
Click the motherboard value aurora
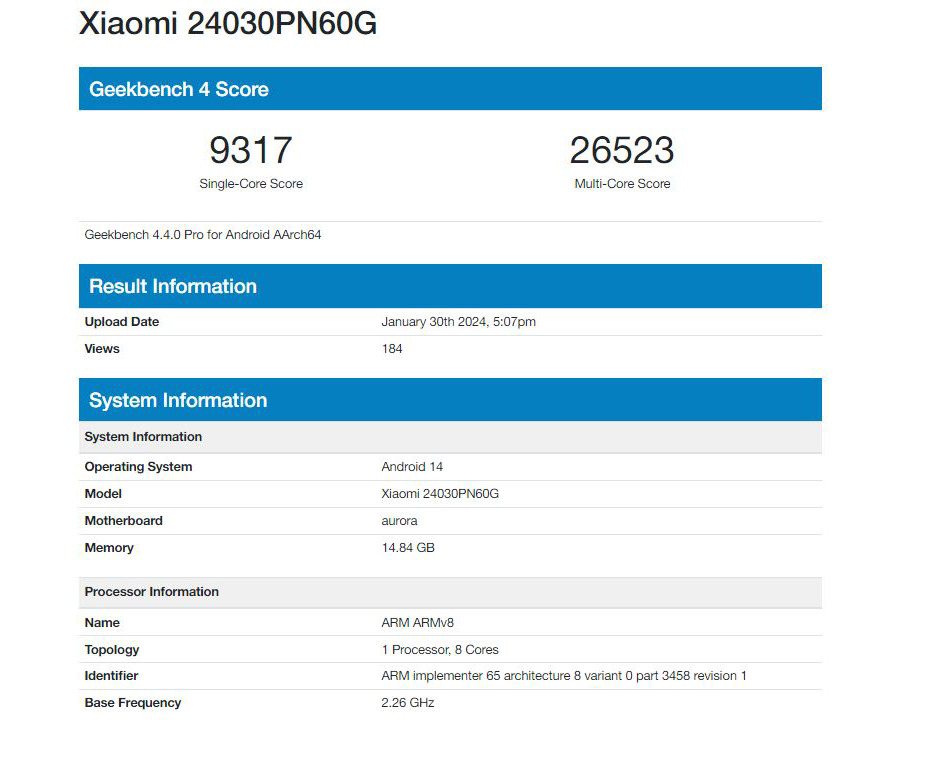[399, 521]
